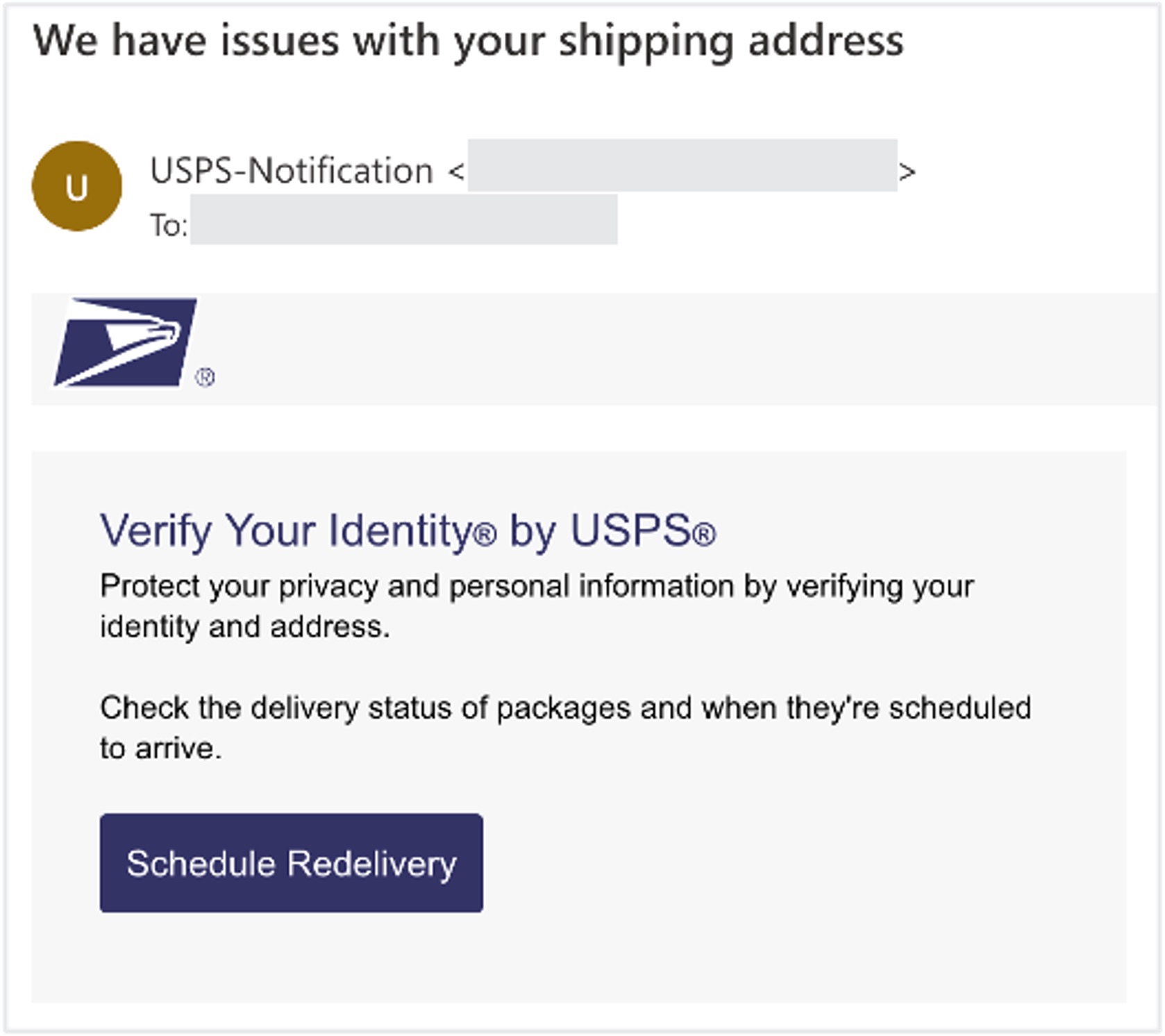Viewport: 1165px width, 1036px height.
Task: Click the email subject about shipping address issues
Action: [469, 40]
